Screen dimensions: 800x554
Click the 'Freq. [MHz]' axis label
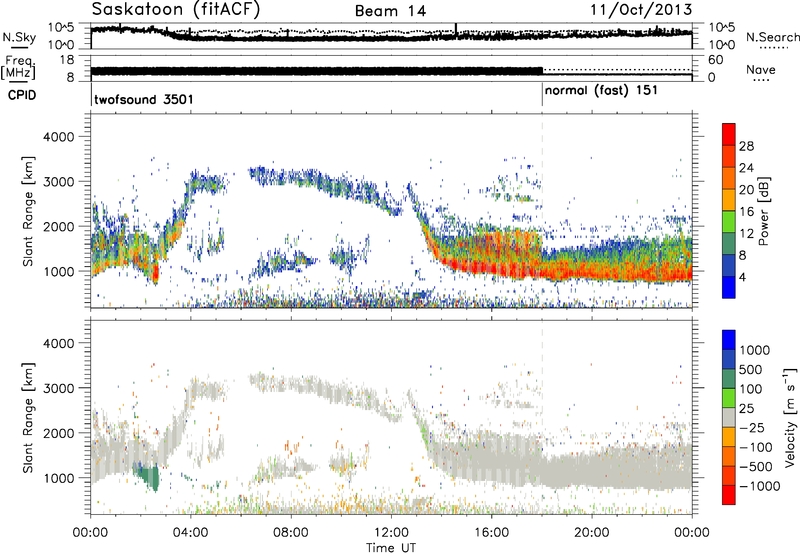coord(18,68)
